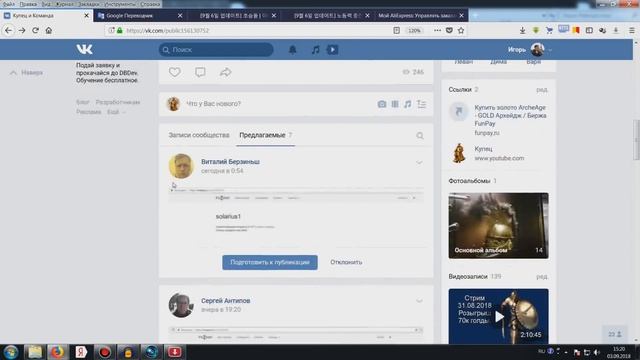
Task: Play the Стрим 31.08.2018 video thumbnail
Action: [498, 316]
